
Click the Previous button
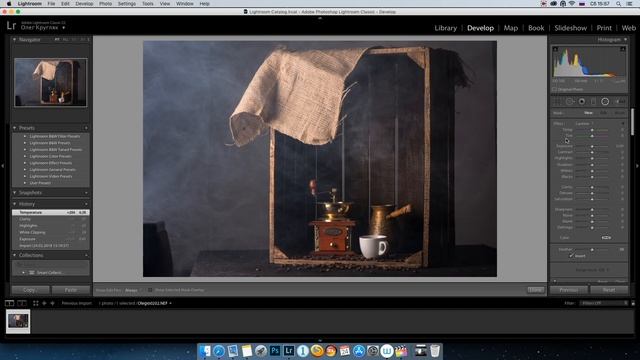tap(569, 290)
